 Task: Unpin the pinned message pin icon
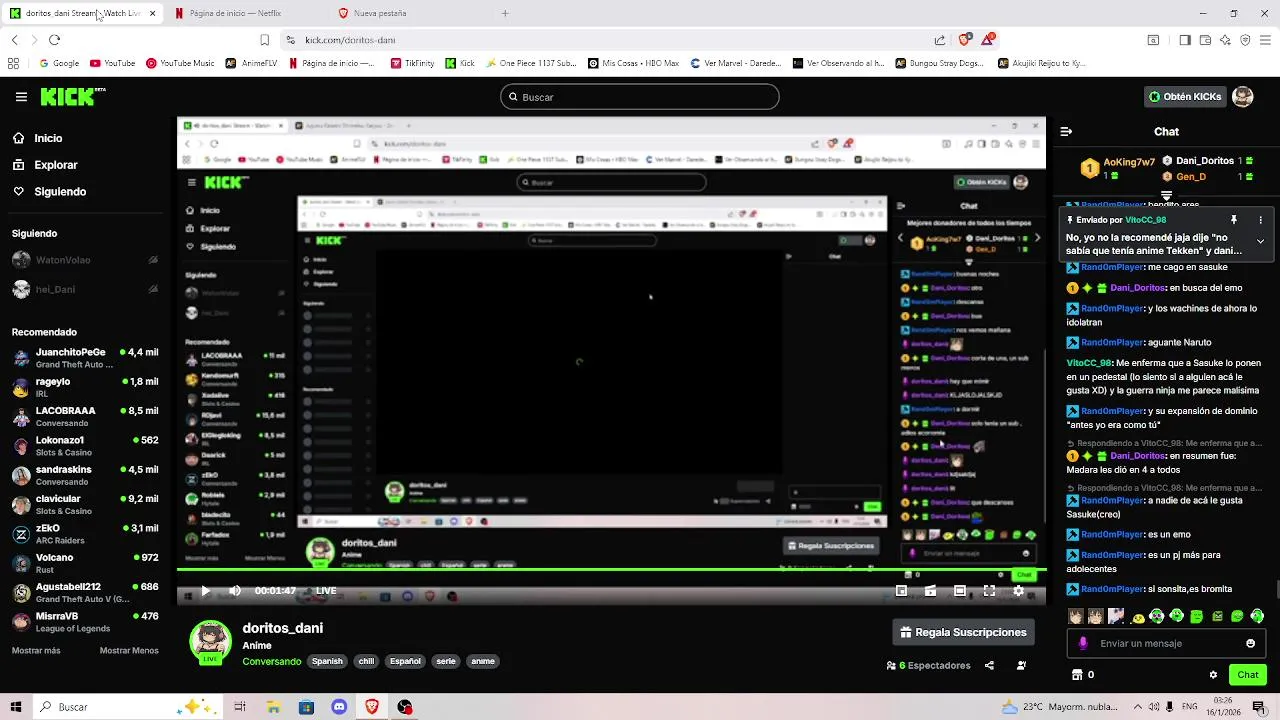(x=1234, y=220)
